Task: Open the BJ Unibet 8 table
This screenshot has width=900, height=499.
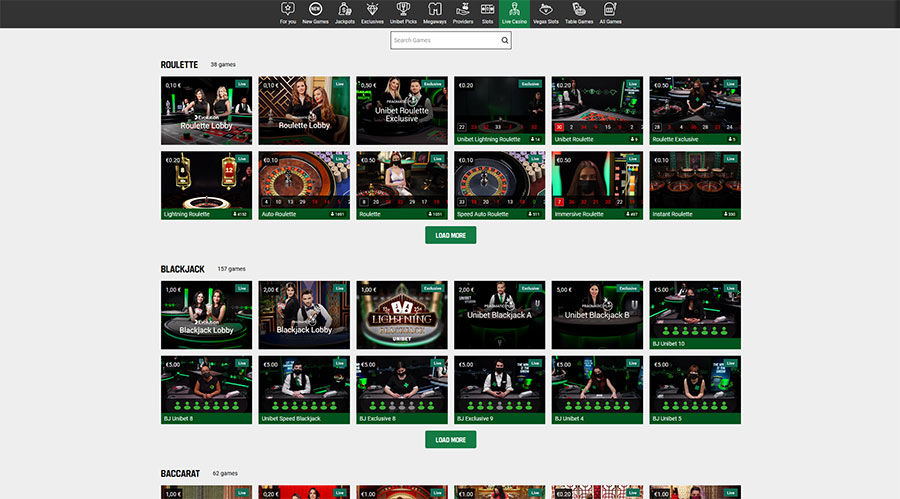Action: coord(206,390)
